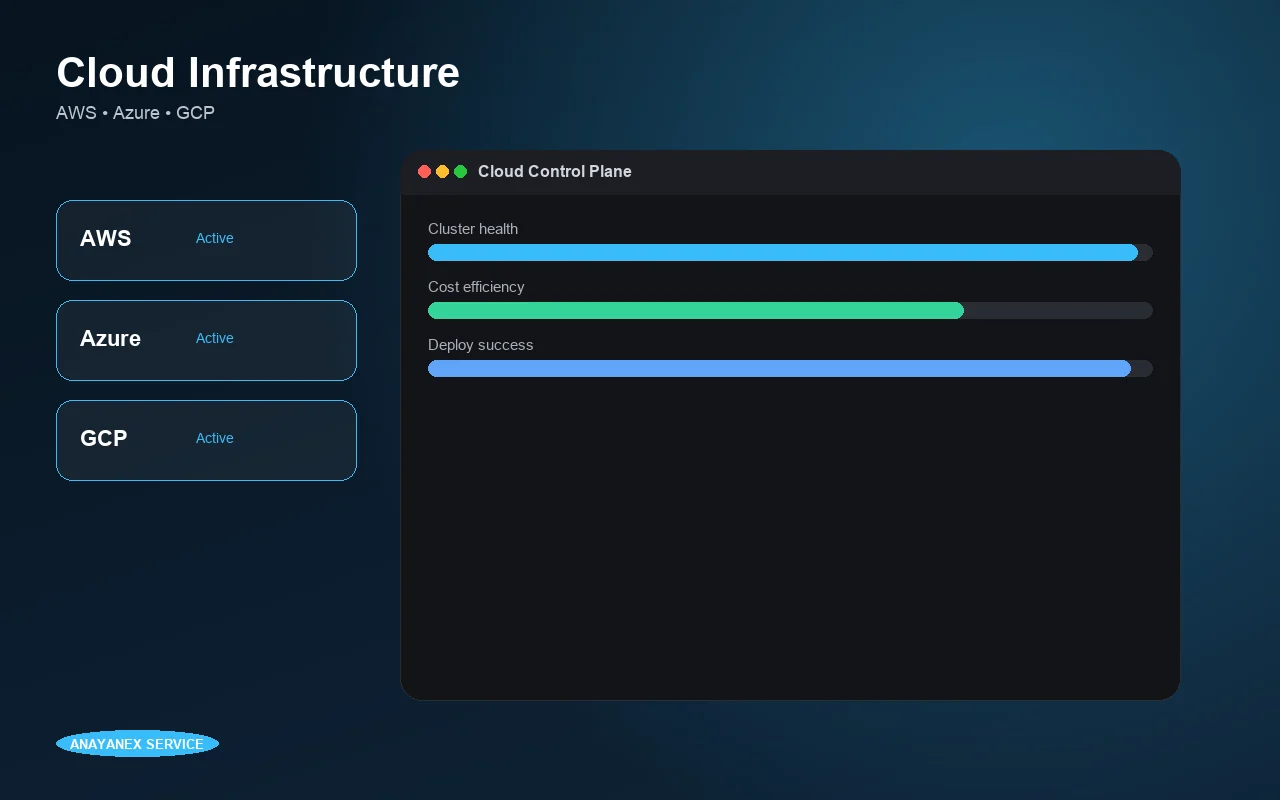Click the red close dot
The width and height of the screenshot is (1280, 800).
(425, 172)
